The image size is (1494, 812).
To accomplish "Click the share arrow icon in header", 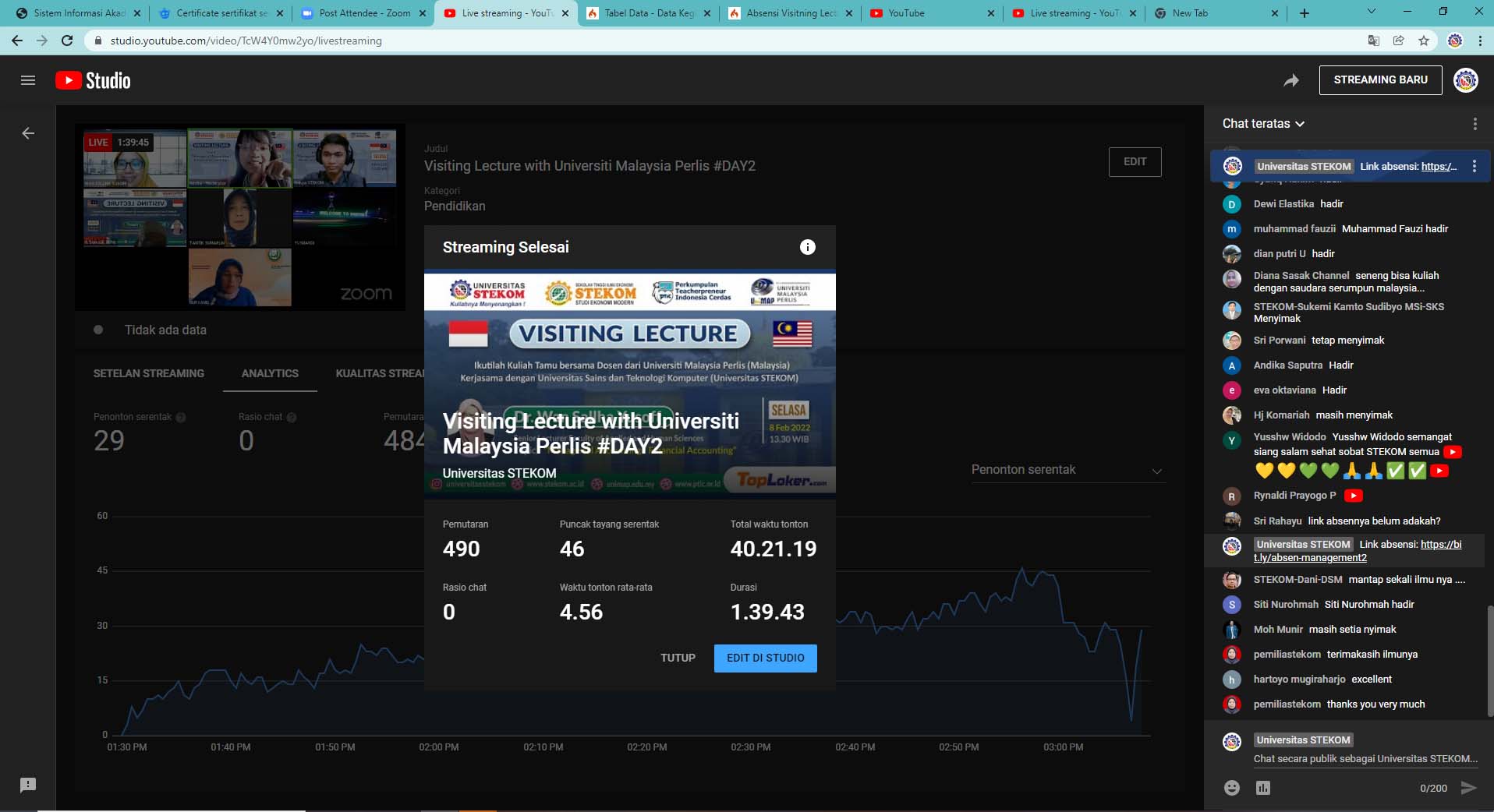I will coord(1291,80).
